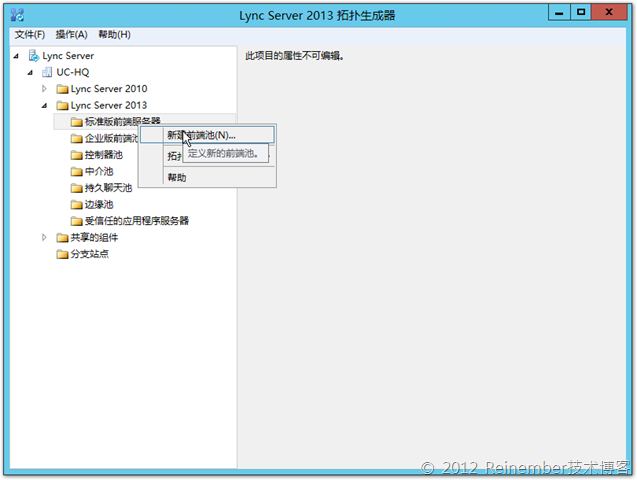This screenshot has height=480, width=637.
Task: Click the 受信任的应用程序服务器 folder icon
Action: click(76, 221)
